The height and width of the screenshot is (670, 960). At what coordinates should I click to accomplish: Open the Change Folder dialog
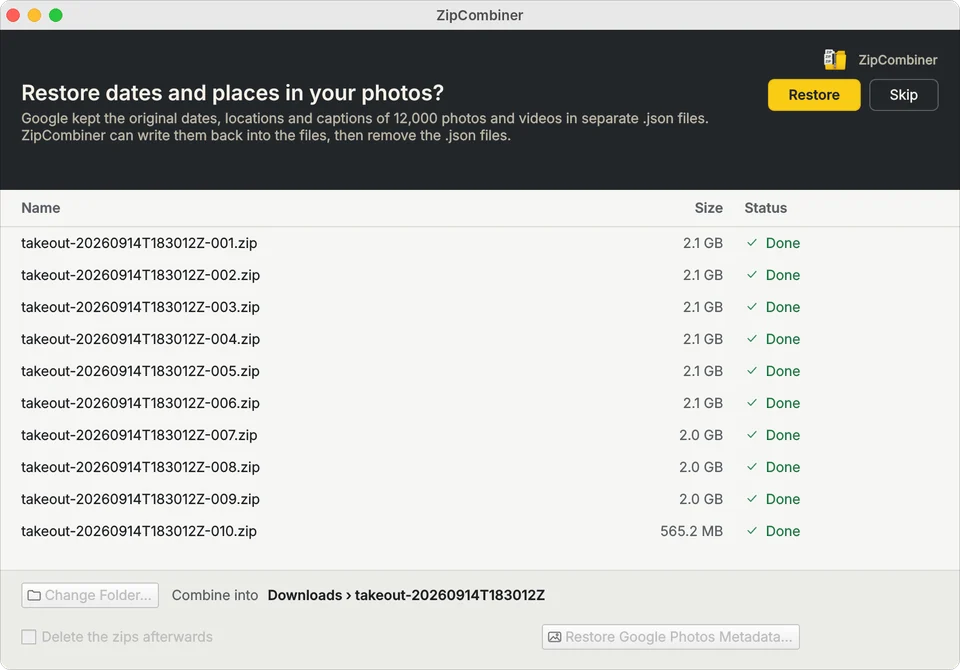[x=90, y=595]
